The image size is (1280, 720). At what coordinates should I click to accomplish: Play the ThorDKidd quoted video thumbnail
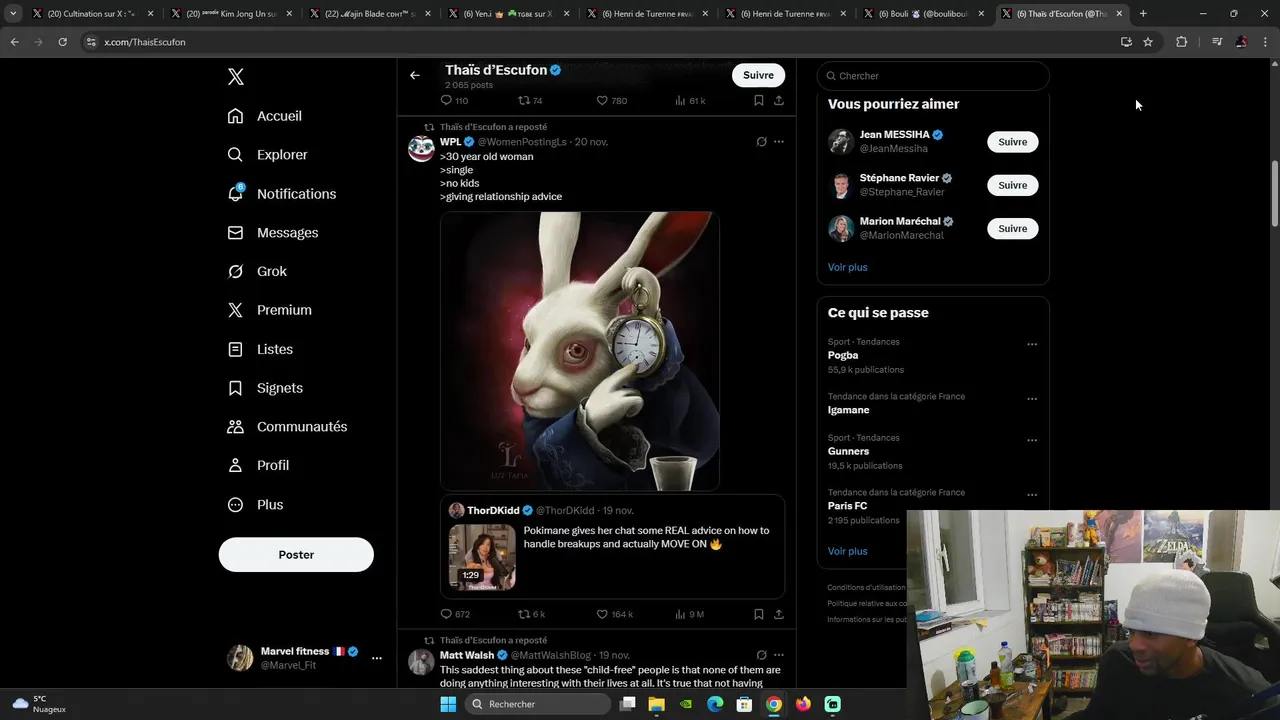(x=482, y=556)
